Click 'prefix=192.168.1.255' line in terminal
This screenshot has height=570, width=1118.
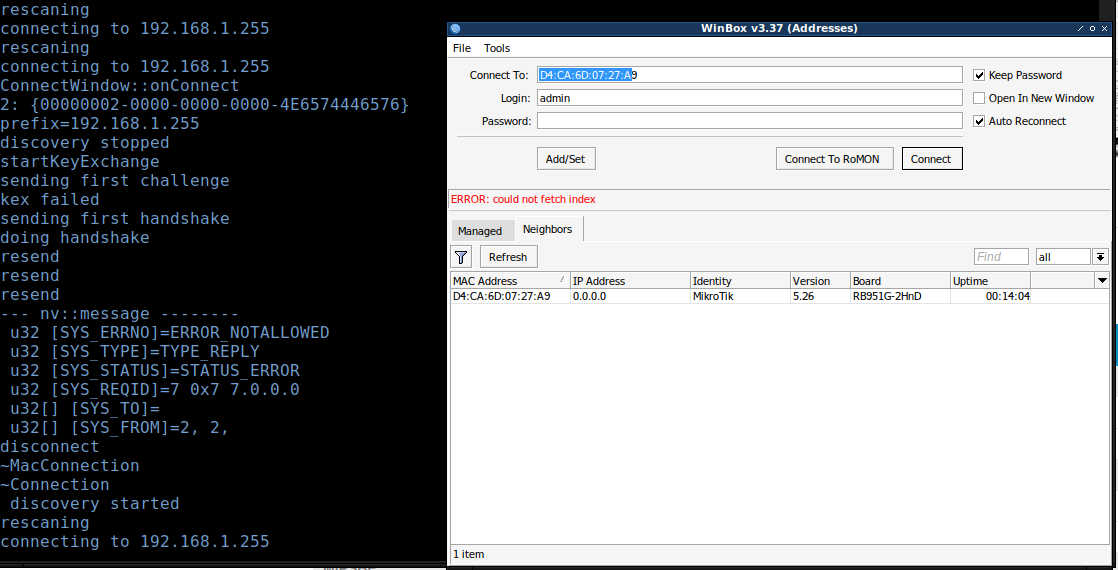coord(100,123)
